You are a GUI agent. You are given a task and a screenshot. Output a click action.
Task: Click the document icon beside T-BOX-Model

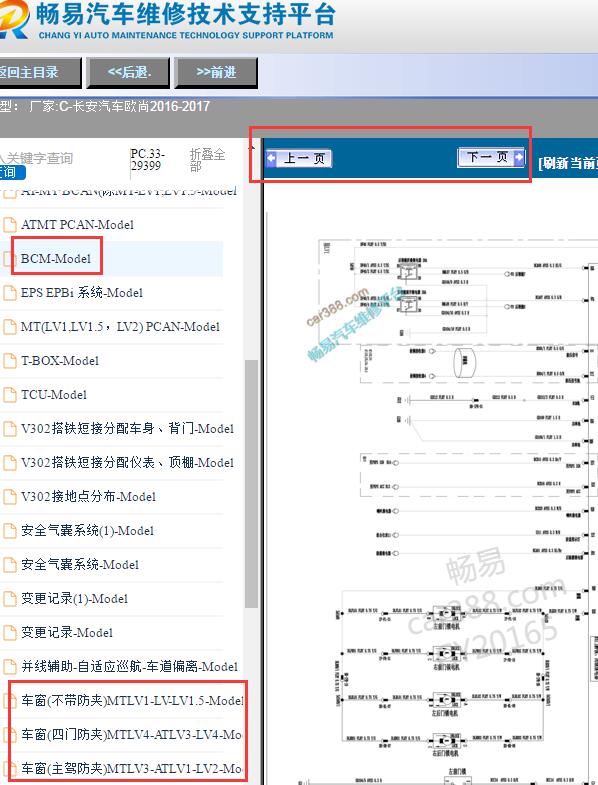(x=10, y=360)
